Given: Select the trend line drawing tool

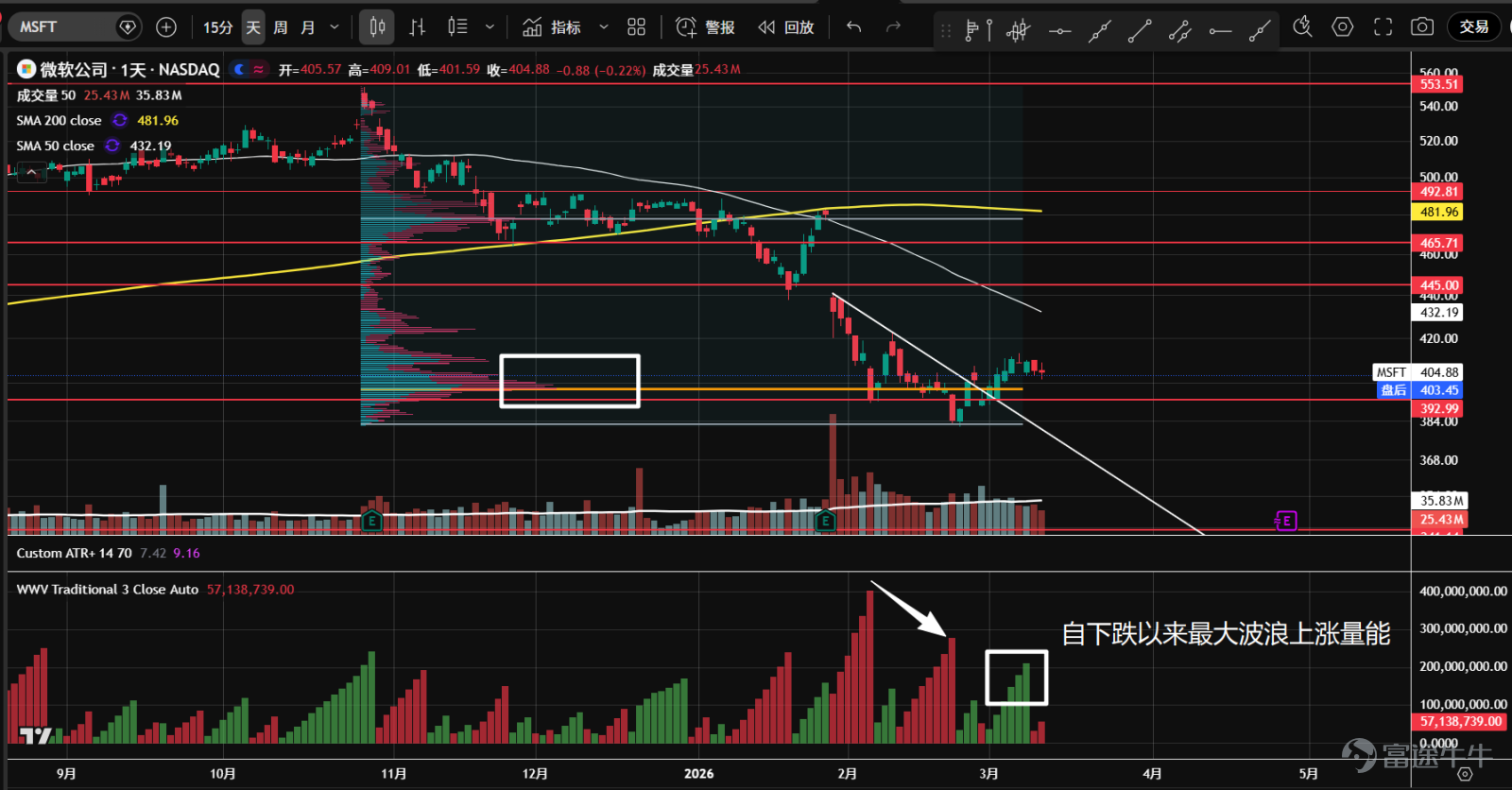Looking at the screenshot, I should click(1140, 31).
